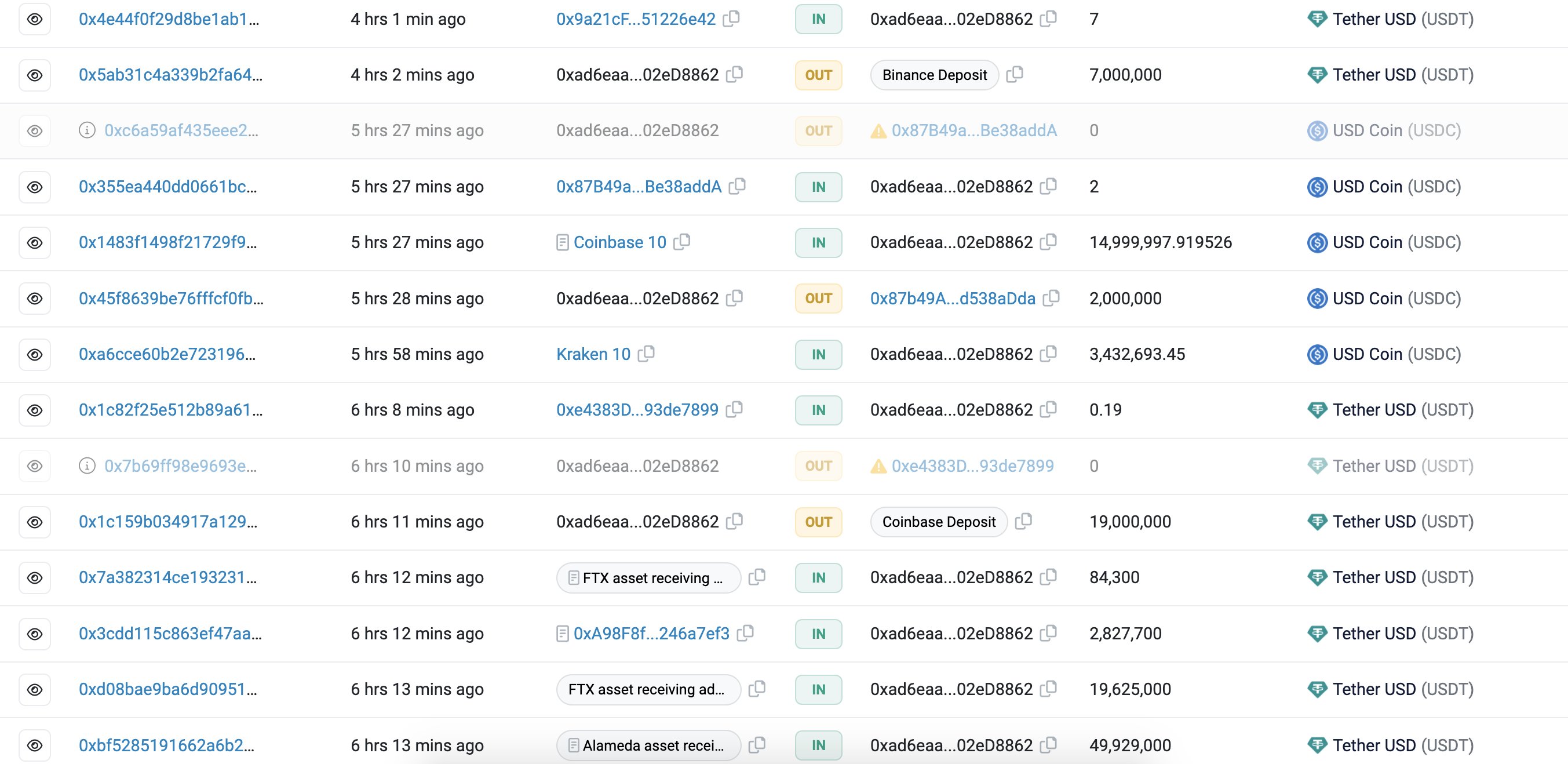Copy the 0xA98F8f...246a7ef3 address
Image resolution: width=1568 pixels, height=764 pixels.
pos(745,633)
